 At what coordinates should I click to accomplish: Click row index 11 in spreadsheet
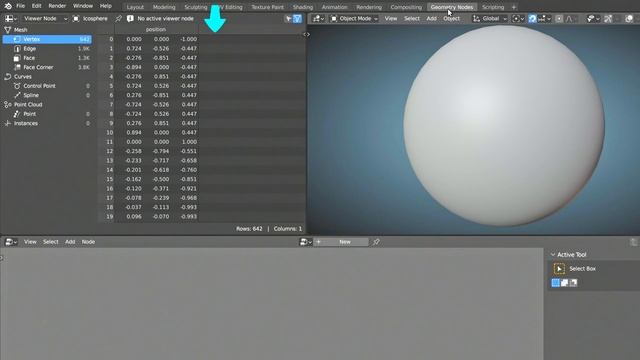click(x=109, y=142)
